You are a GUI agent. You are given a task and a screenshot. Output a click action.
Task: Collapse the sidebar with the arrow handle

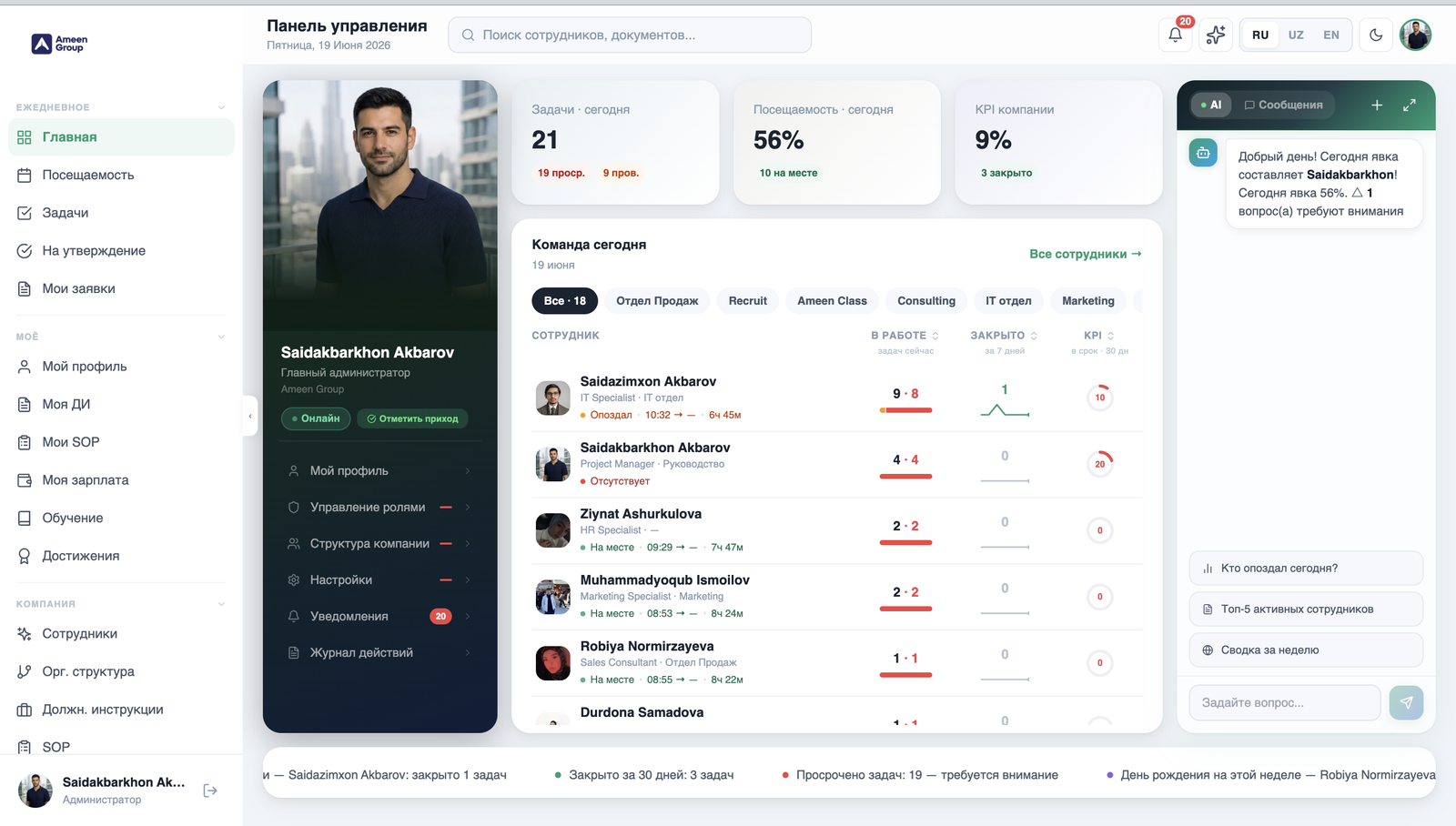pyautogui.click(x=250, y=417)
